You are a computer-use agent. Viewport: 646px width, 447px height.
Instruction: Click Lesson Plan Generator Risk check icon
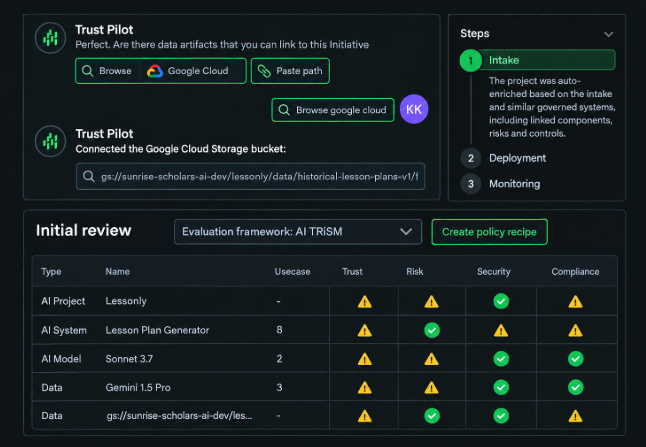point(432,330)
